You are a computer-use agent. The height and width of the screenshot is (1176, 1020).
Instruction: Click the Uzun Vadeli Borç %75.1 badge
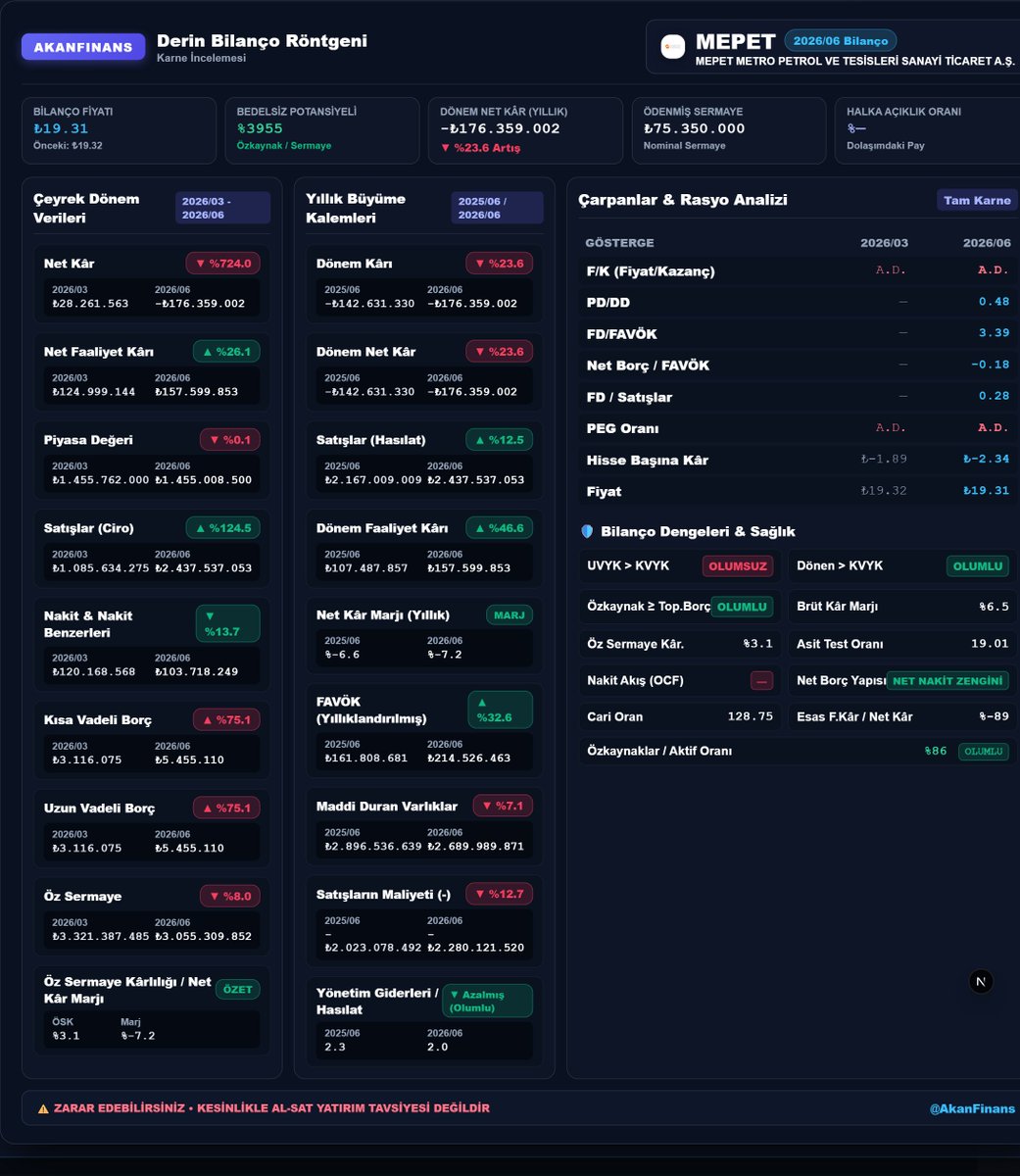(x=226, y=808)
